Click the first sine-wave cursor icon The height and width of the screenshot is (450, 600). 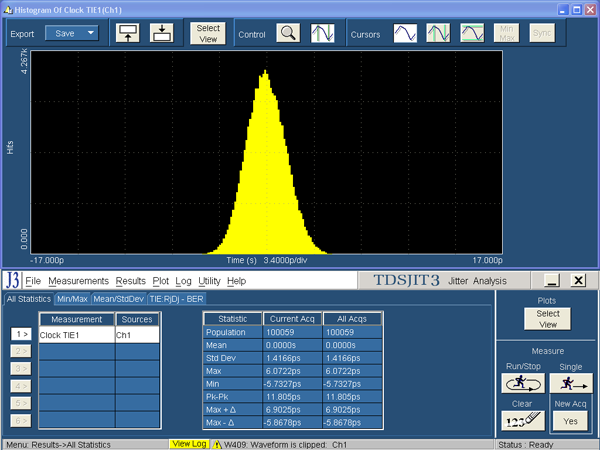405,33
